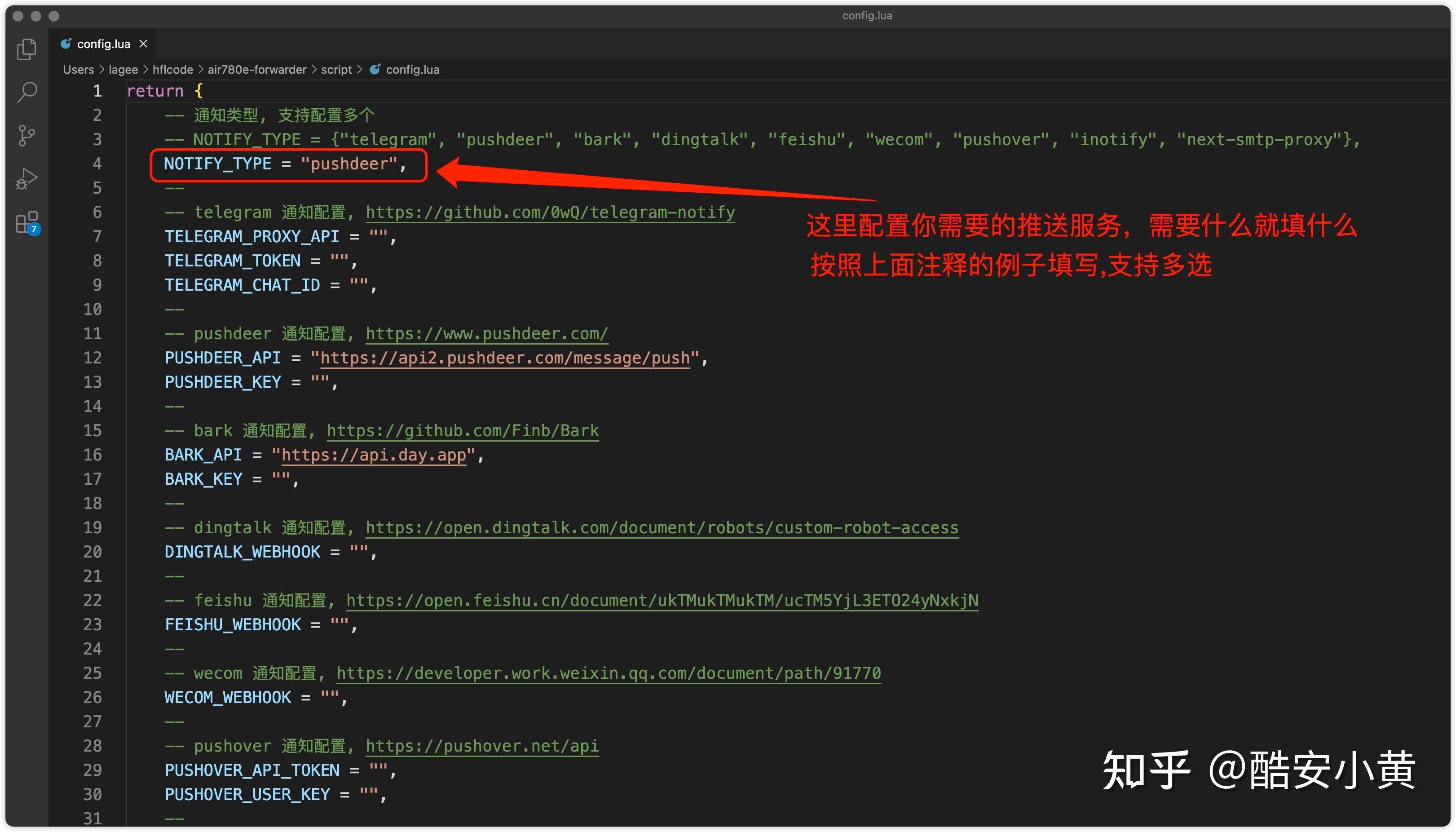This screenshot has height=832, width=1456.
Task: Click WECOM_WEBHOOK on line 26
Action: click(228, 697)
